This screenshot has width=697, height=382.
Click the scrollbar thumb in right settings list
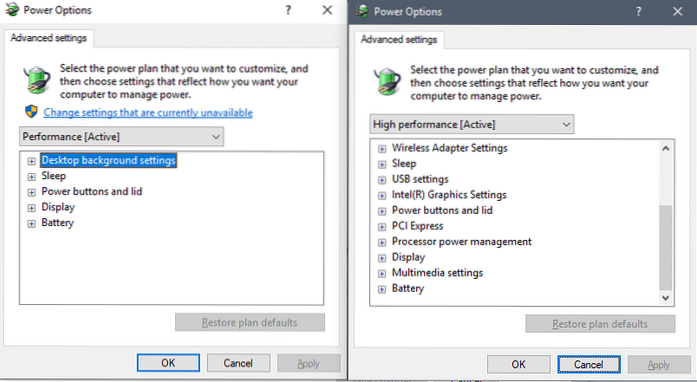point(665,247)
